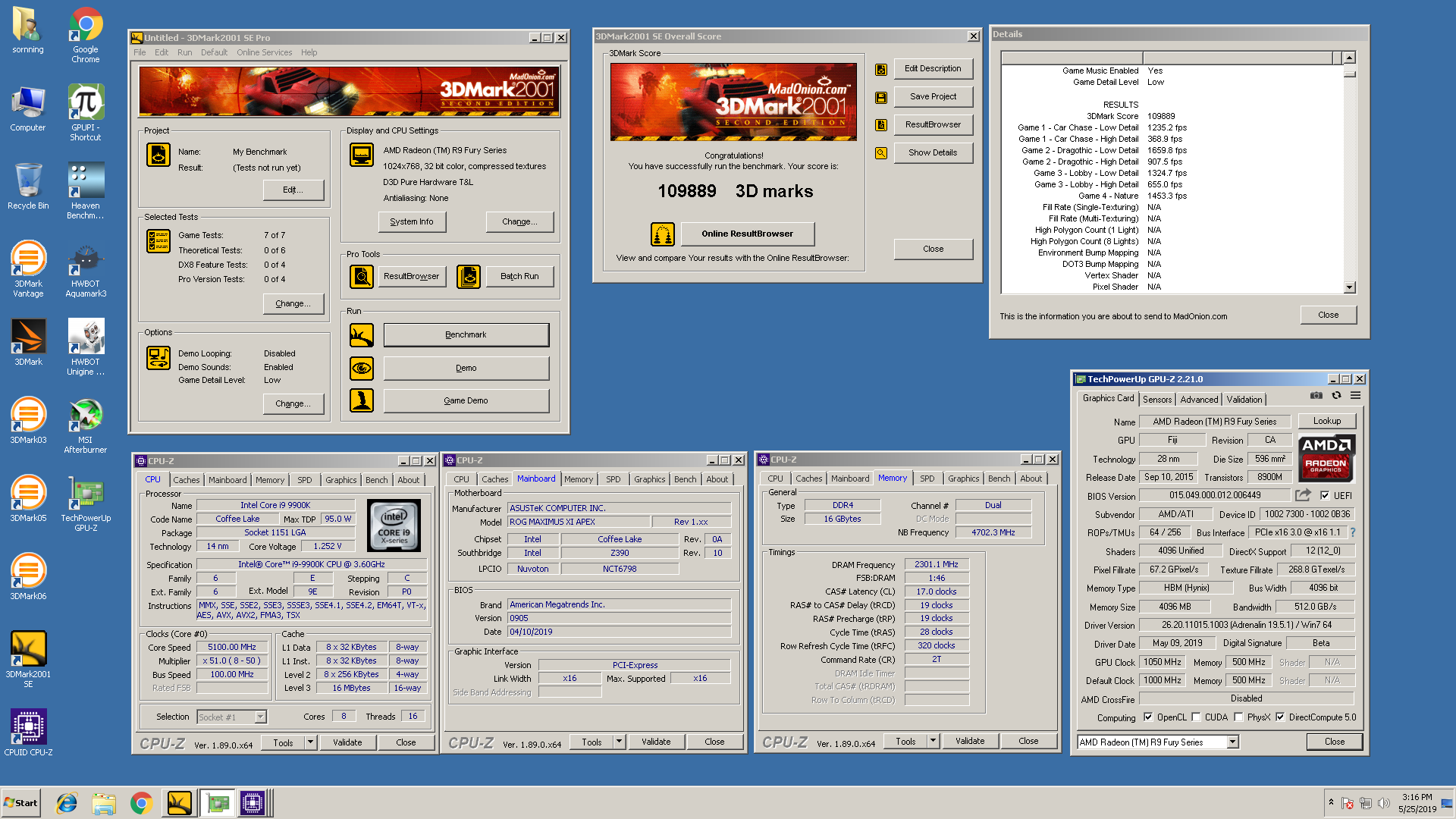The image size is (1456, 819).
Task: Open 3DMark2001 SE desktop shortcut
Action: tap(28, 659)
